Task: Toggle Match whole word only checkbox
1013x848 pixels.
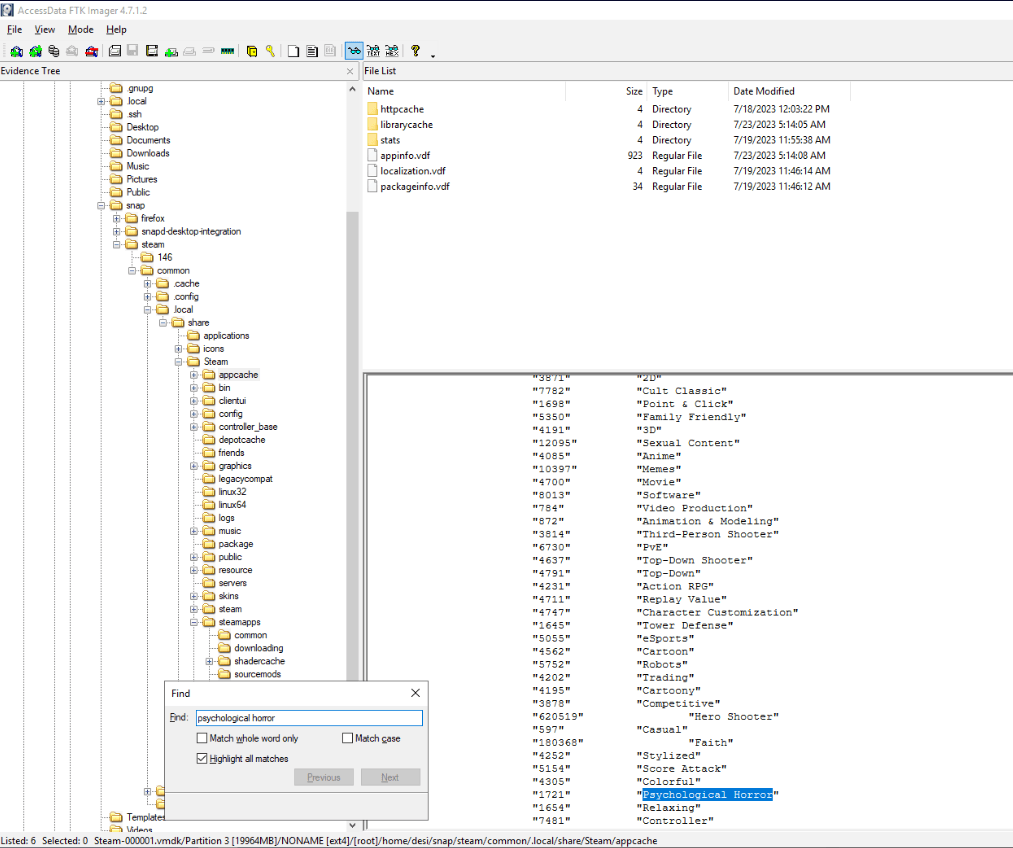Action: [x=202, y=738]
